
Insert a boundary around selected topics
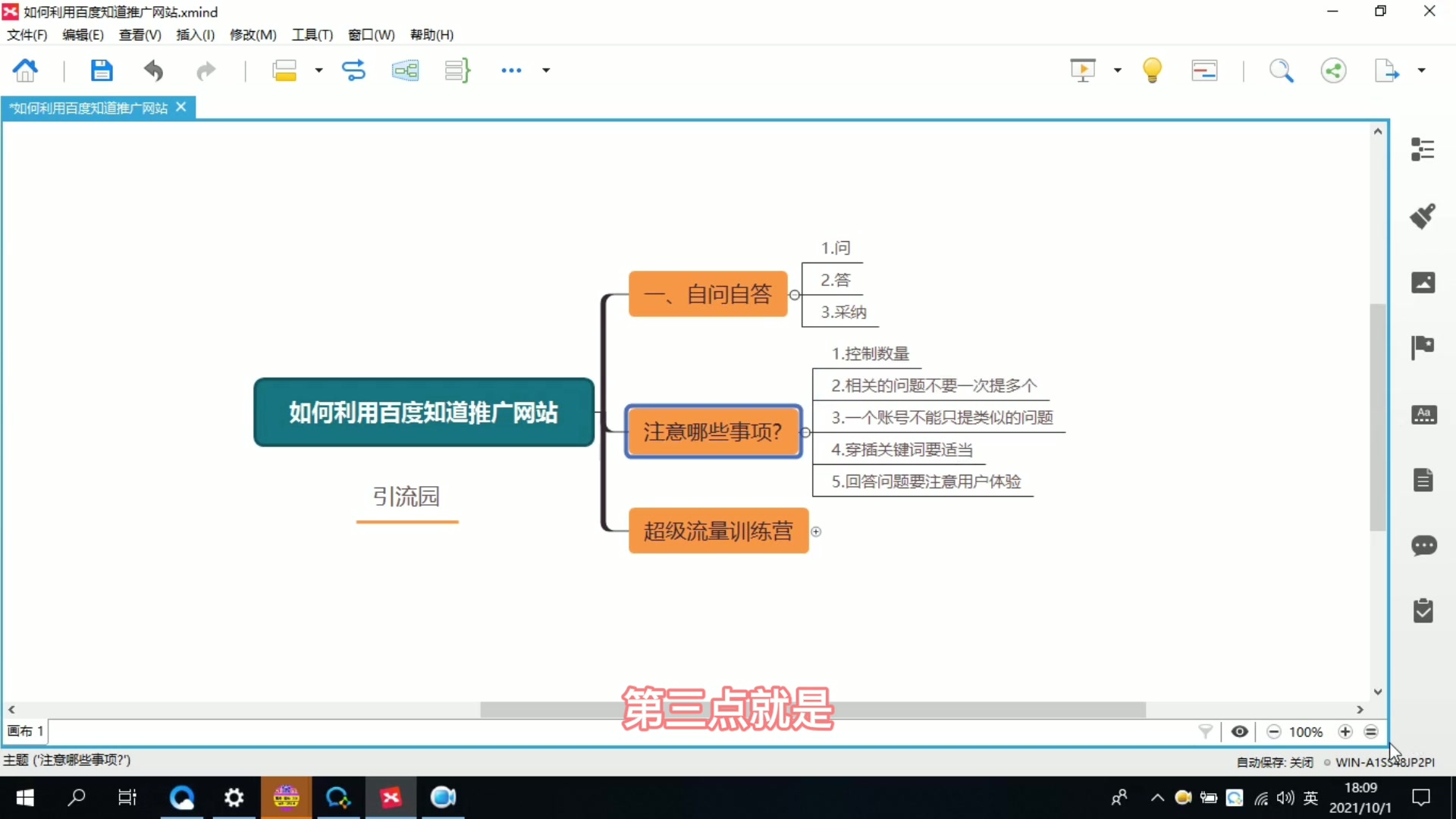tap(406, 71)
